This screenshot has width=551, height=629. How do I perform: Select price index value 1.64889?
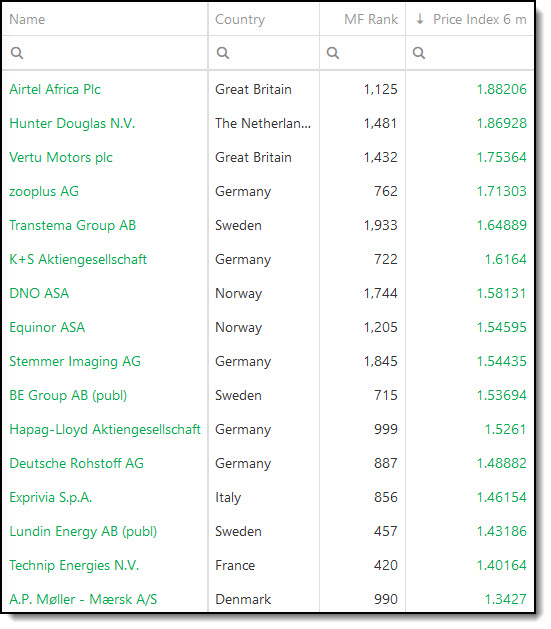501,225
